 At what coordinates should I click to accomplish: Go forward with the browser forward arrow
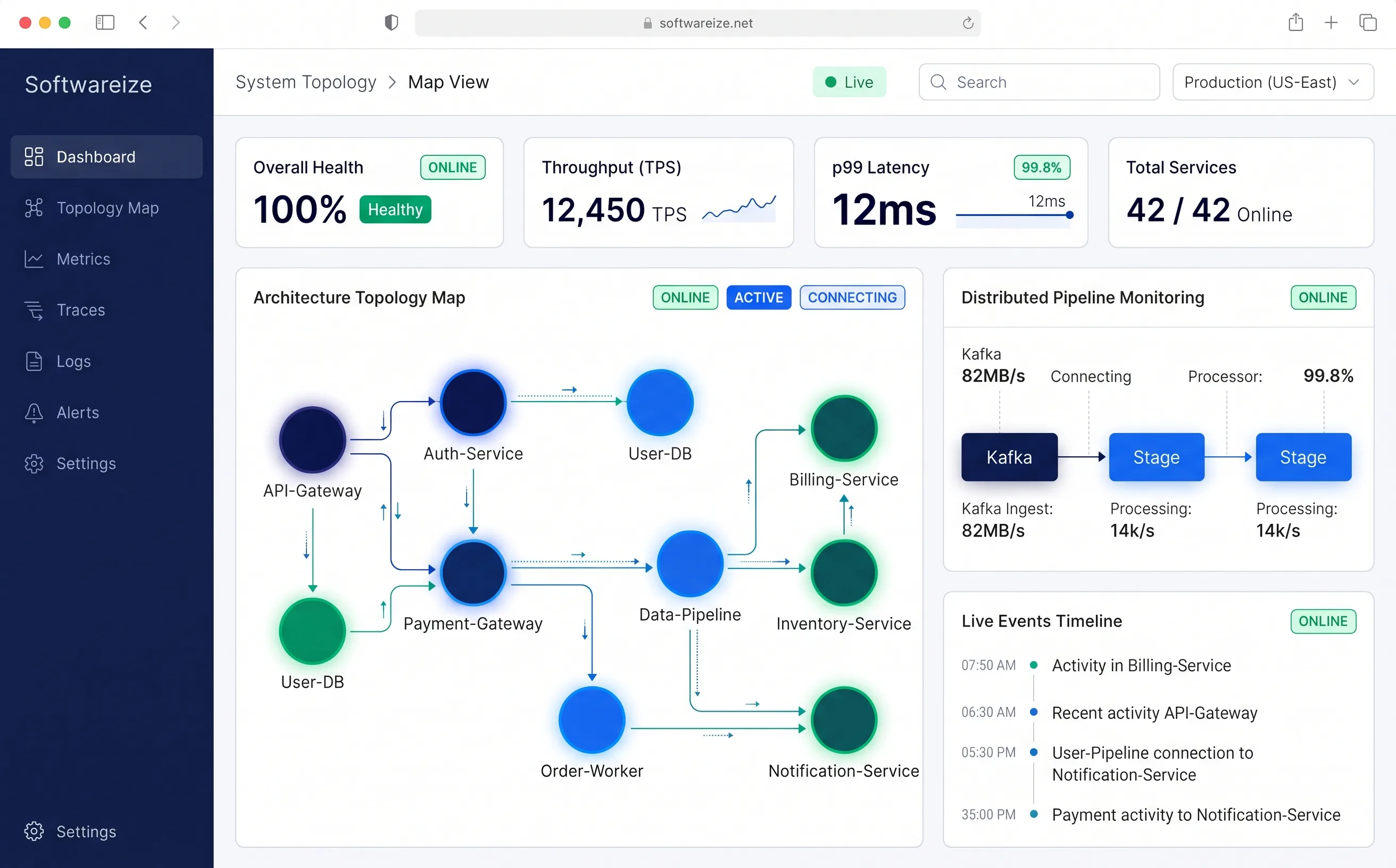tap(176, 22)
